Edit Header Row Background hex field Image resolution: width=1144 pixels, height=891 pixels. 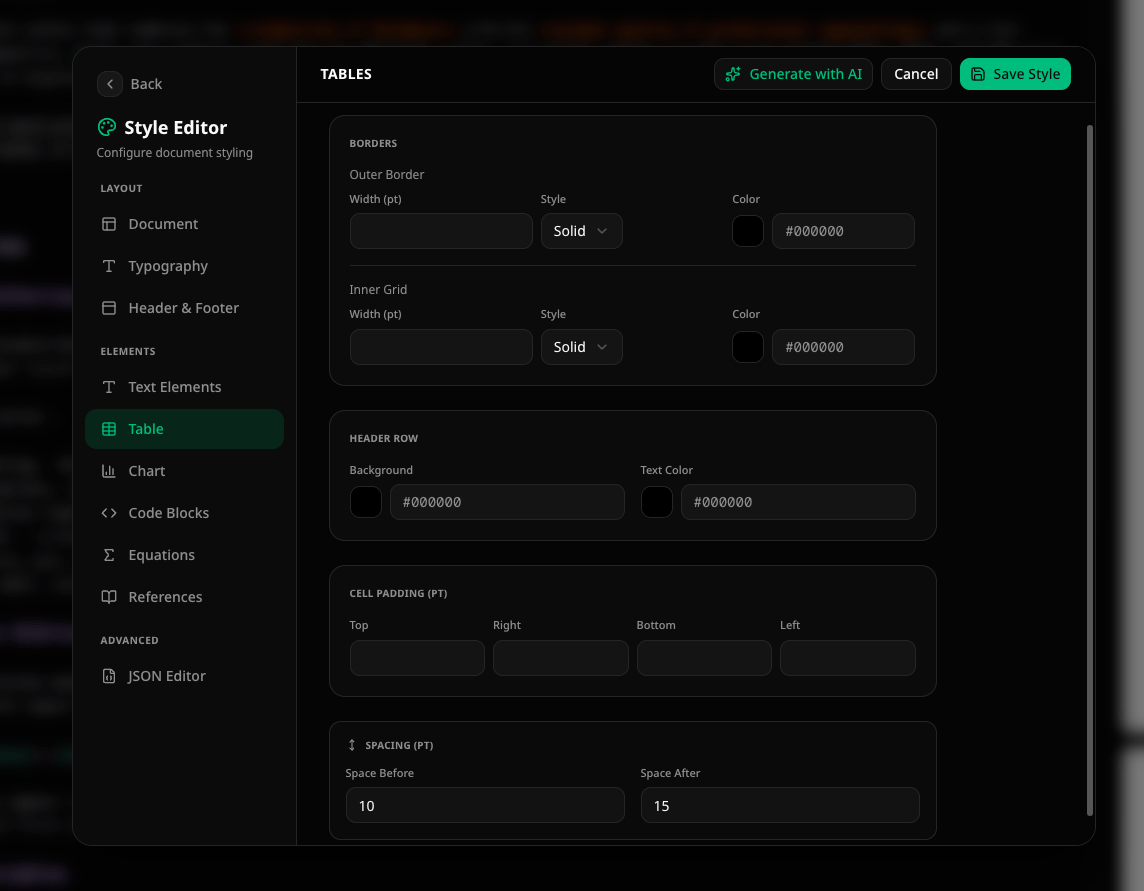507,502
